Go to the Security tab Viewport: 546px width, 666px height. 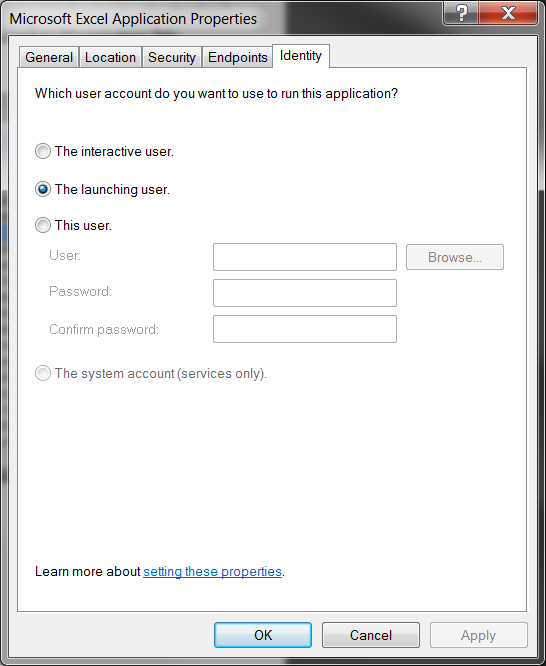click(x=172, y=57)
